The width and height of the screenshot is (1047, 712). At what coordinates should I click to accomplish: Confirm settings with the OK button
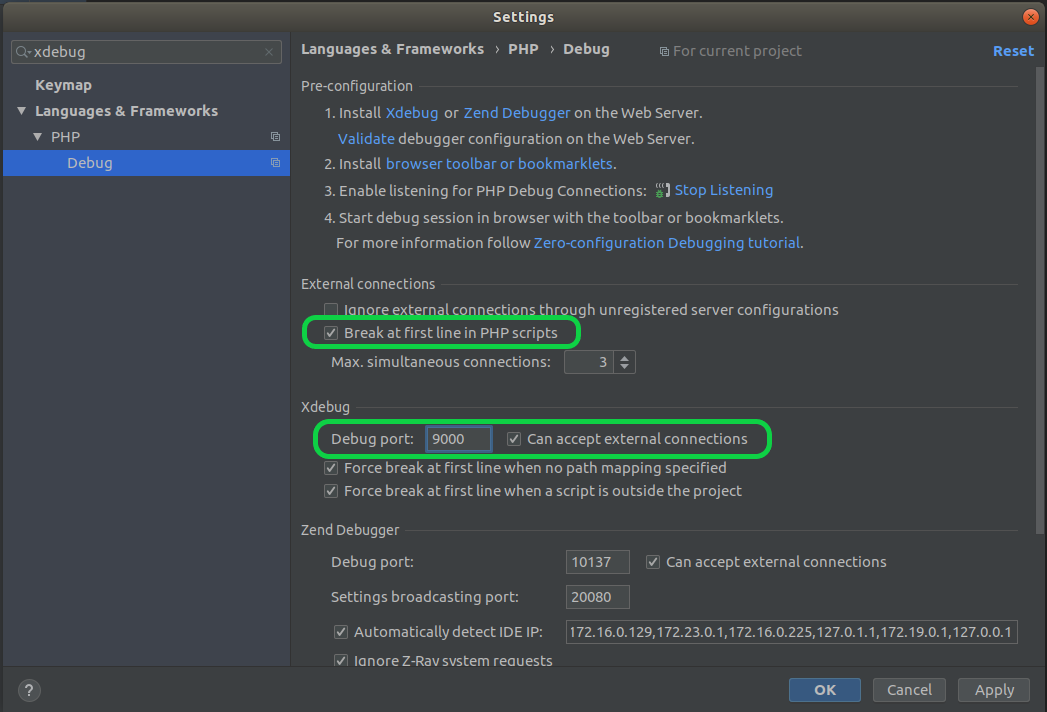pyautogui.click(x=825, y=690)
